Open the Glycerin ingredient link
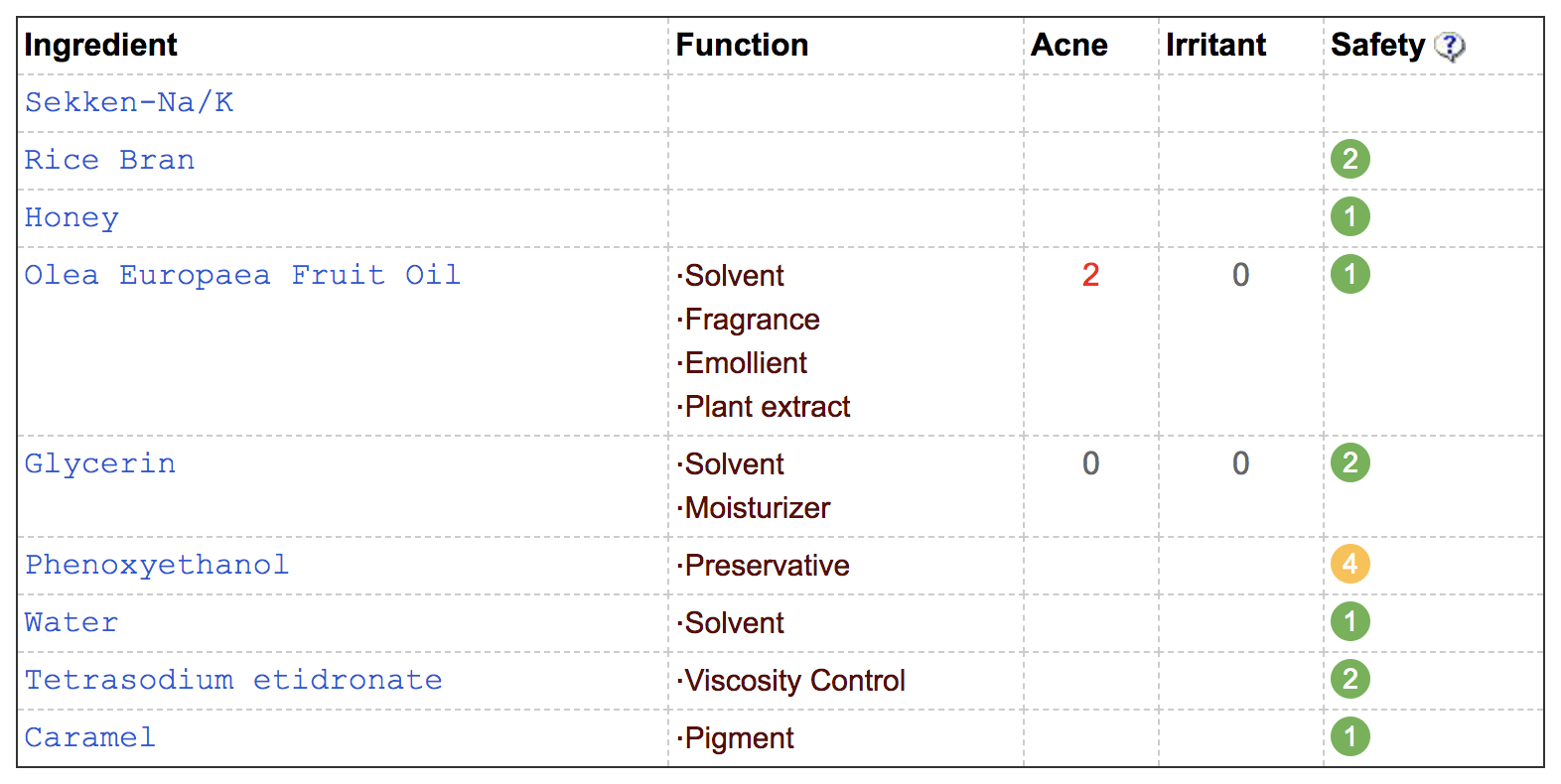The image size is (1561, 784). 100,464
